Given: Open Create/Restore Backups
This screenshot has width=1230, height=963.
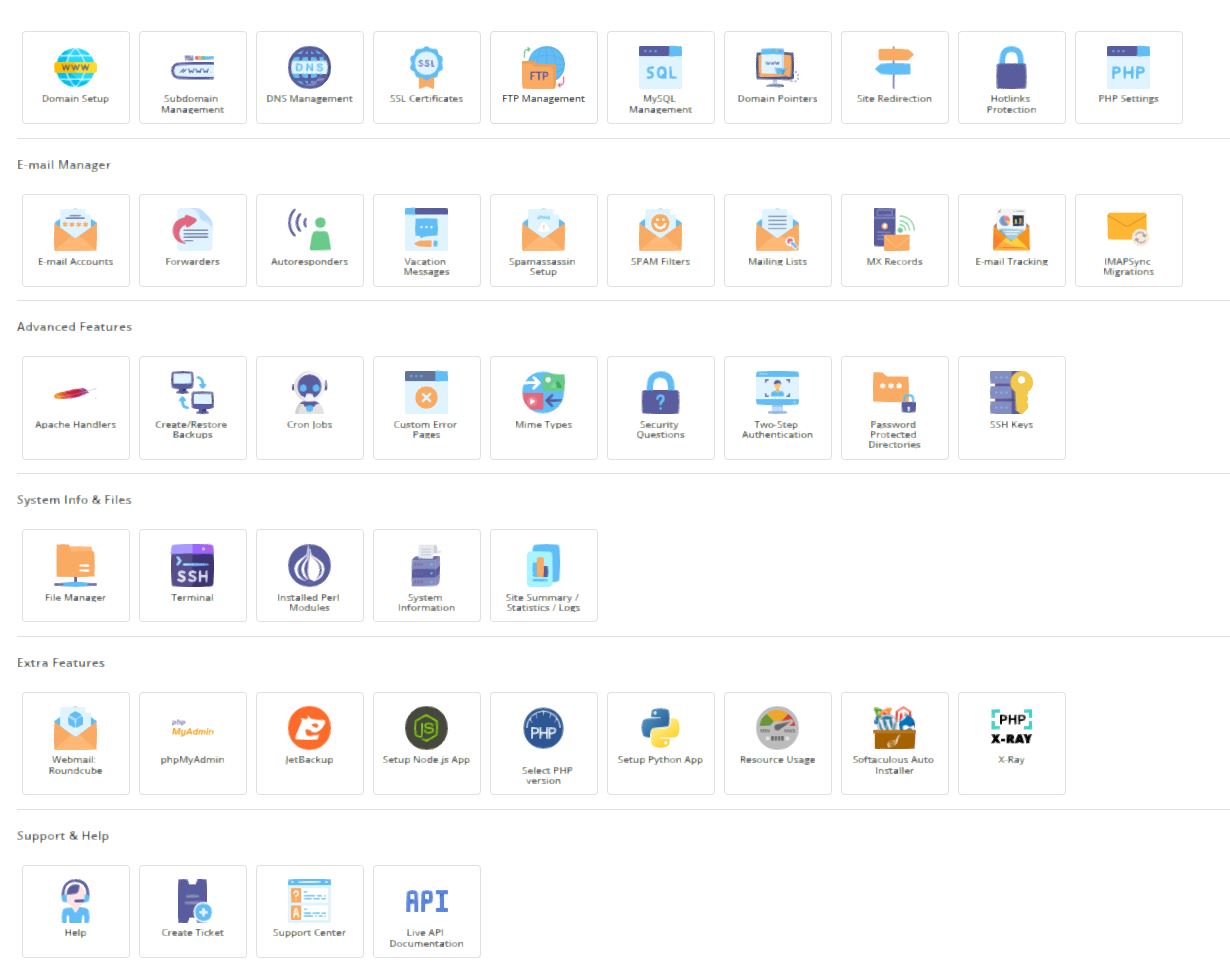Looking at the screenshot, I should (193, 408).
